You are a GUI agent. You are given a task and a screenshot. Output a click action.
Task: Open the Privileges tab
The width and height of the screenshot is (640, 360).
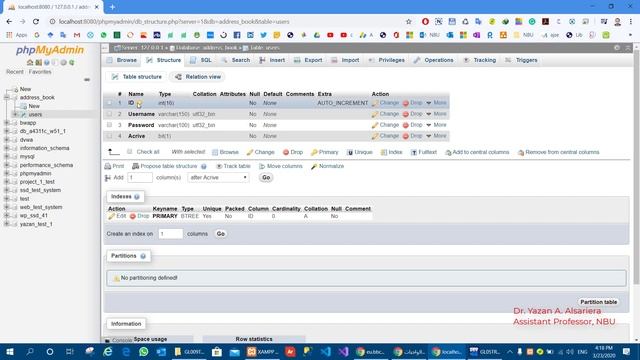coord(387,60)
